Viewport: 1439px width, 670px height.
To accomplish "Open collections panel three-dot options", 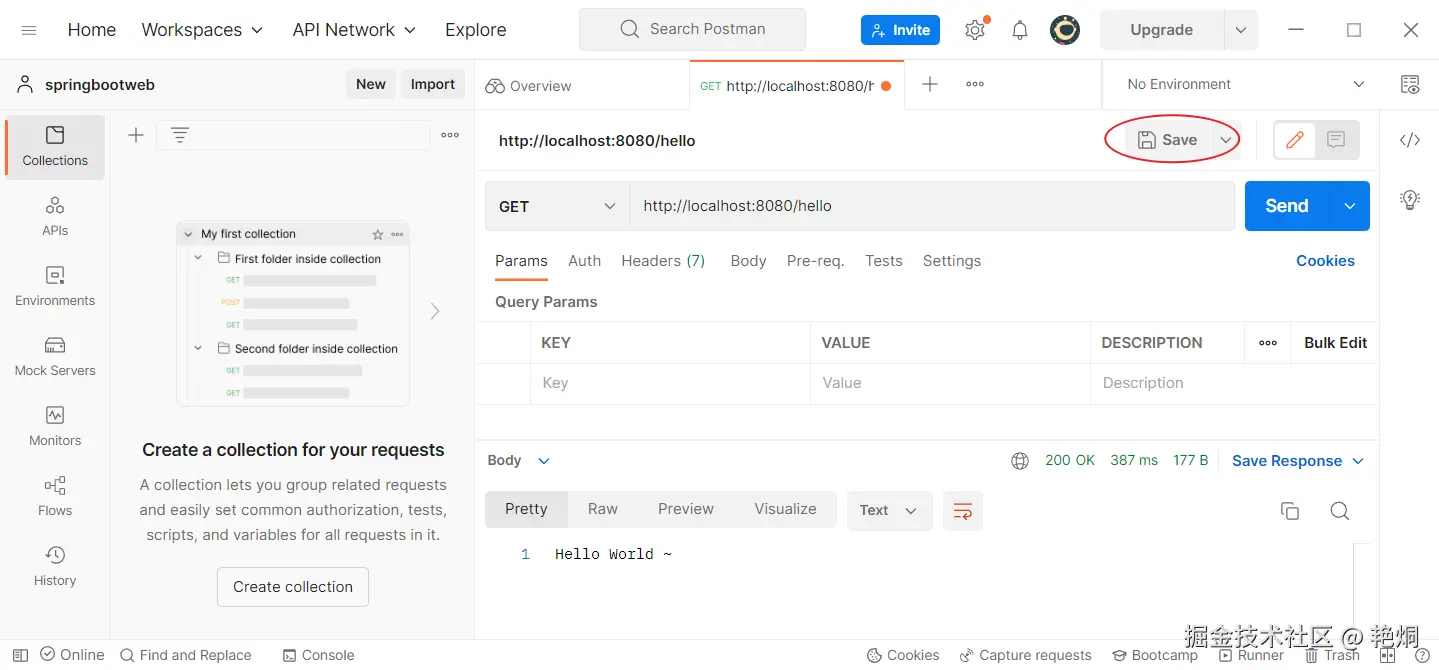I will [x=451, y=135].
